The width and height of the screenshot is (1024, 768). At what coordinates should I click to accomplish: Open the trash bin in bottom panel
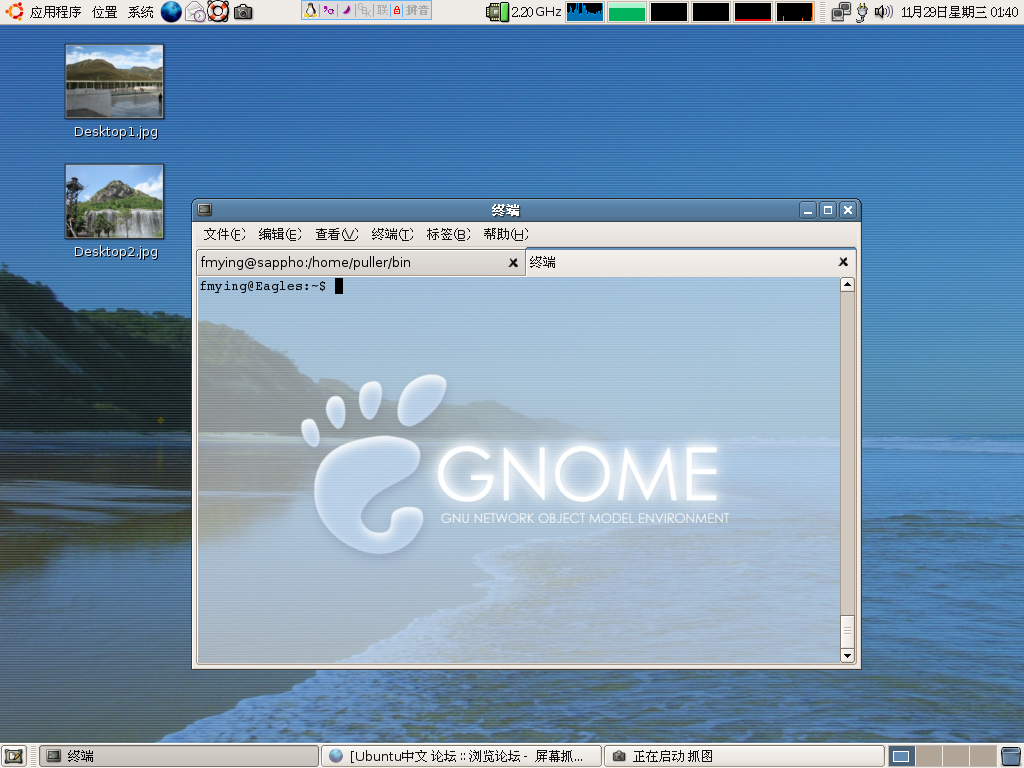click(1010, 757)
